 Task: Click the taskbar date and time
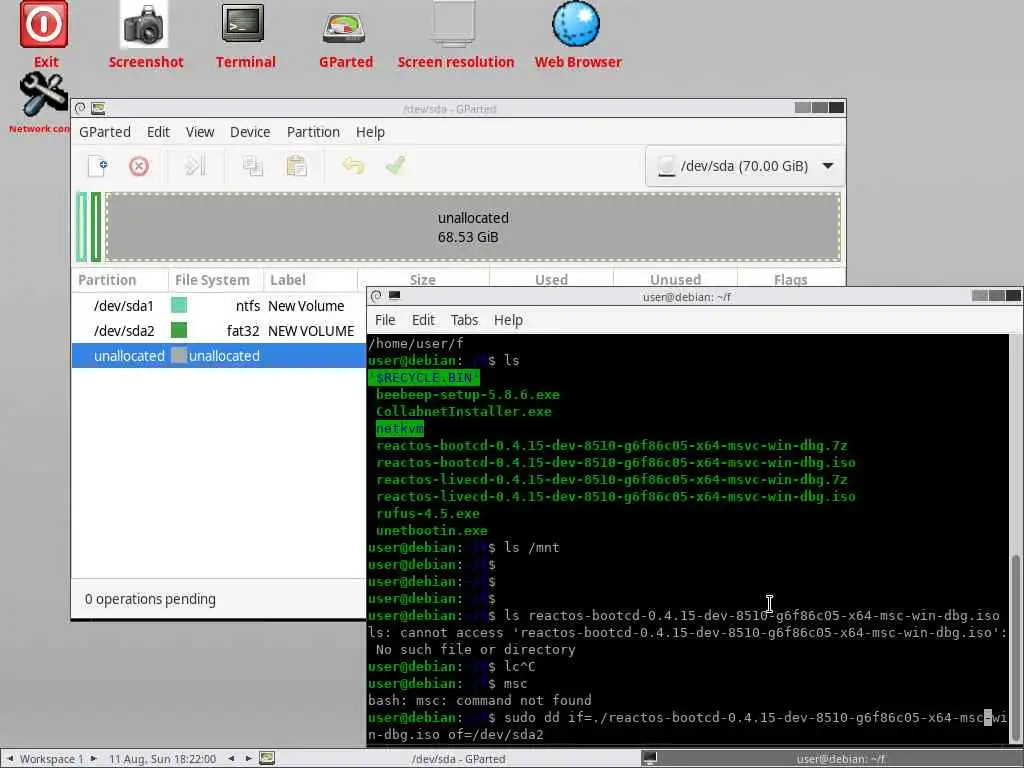162,759
